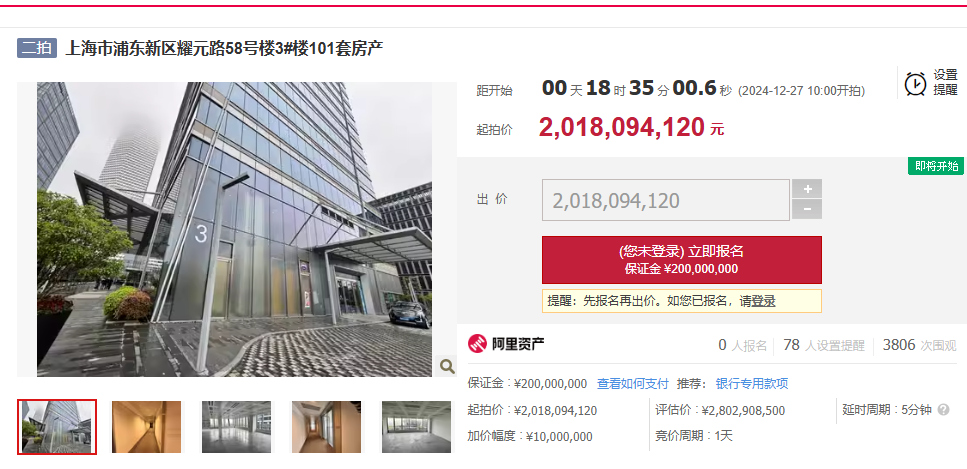
Task: Increase bid with the plus button
Action: pos(807,189)
